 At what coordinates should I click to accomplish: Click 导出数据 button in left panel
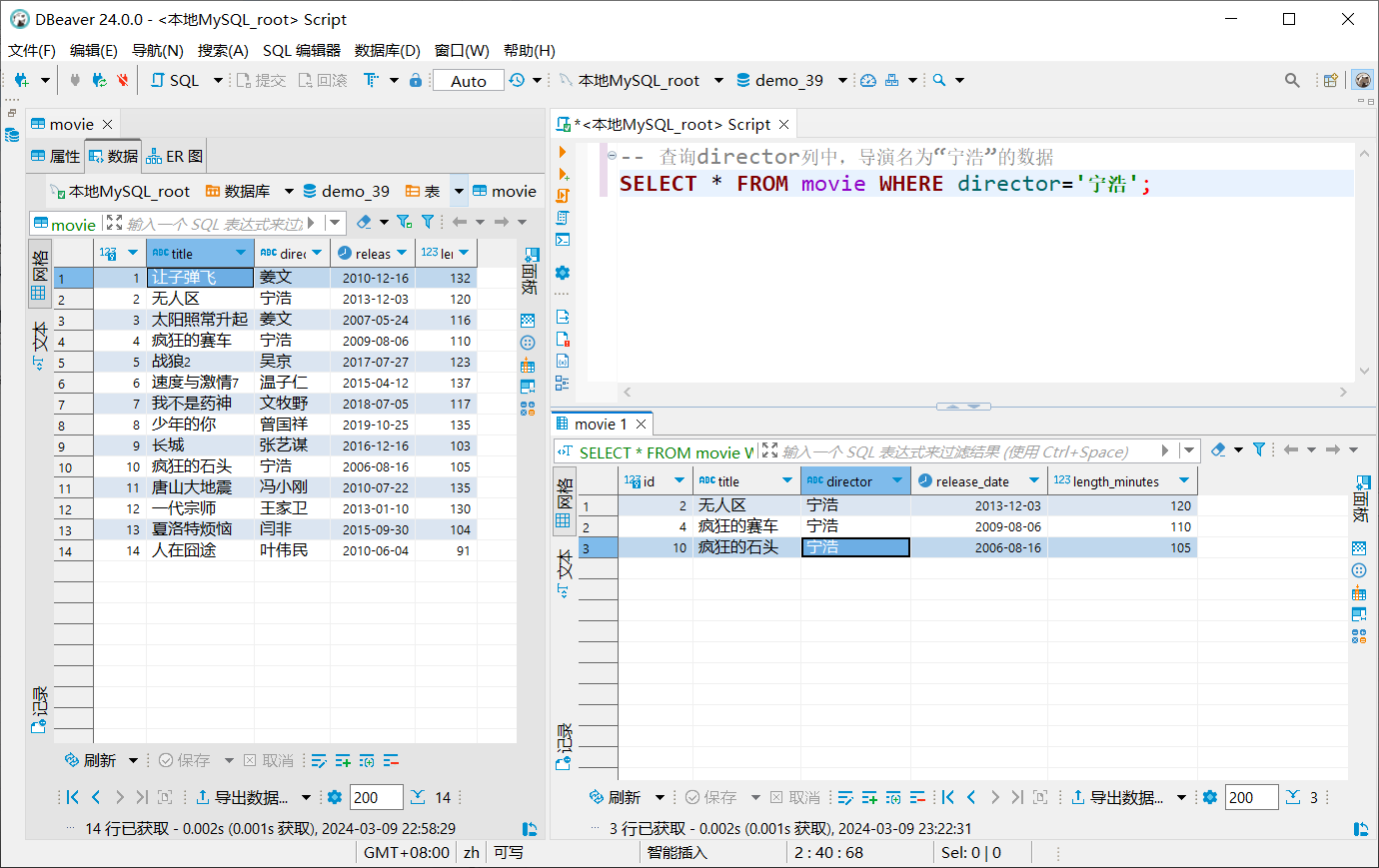point(241,797)
